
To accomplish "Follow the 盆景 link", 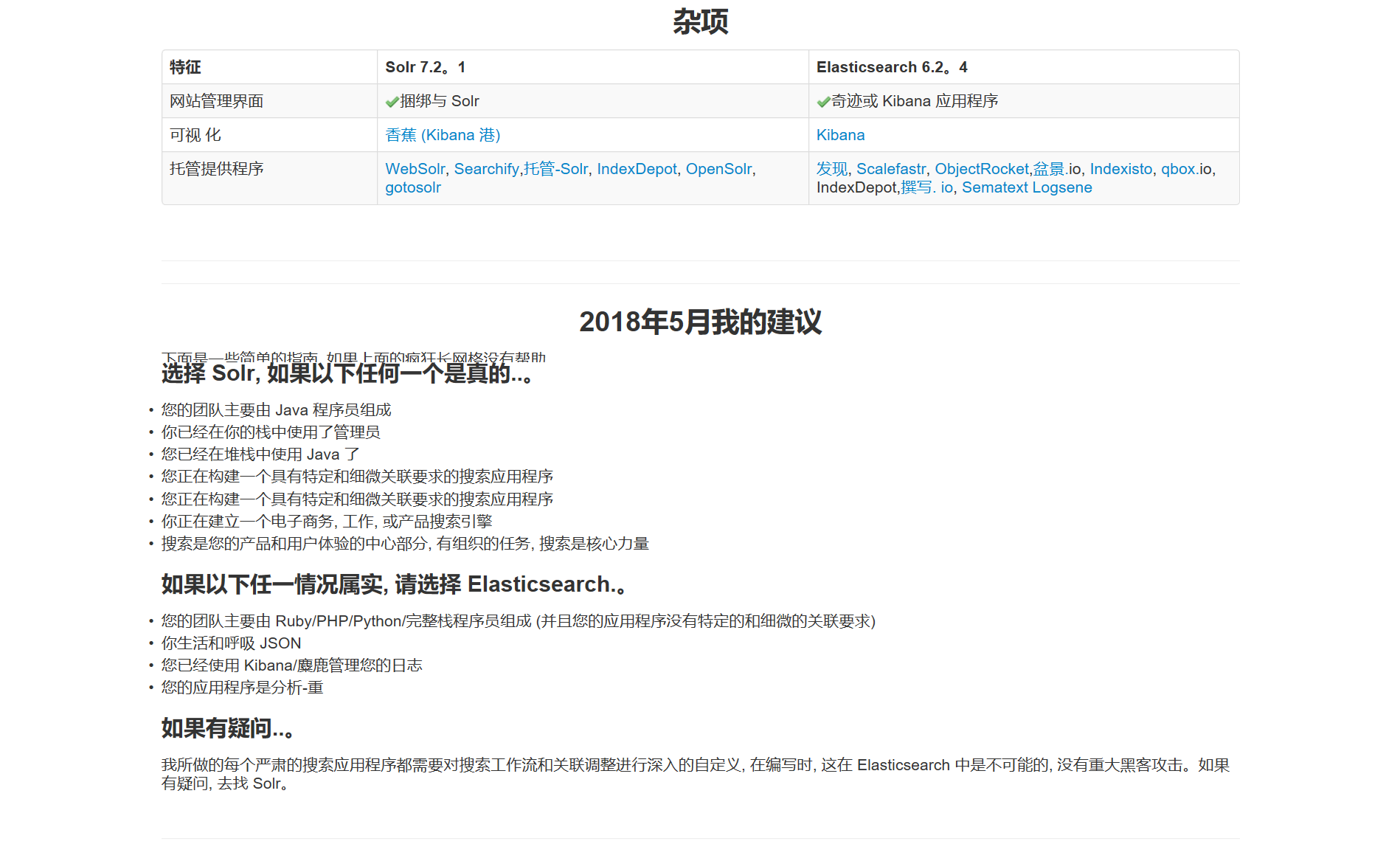I will pyautogui.click(x=1049, y=169).
